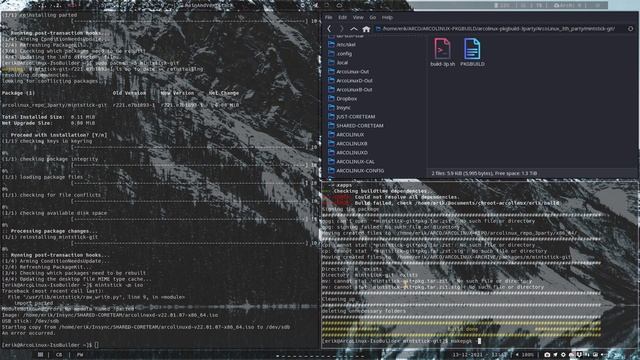Open the ARCOLINUXB folder shortcut

point(348,143)
